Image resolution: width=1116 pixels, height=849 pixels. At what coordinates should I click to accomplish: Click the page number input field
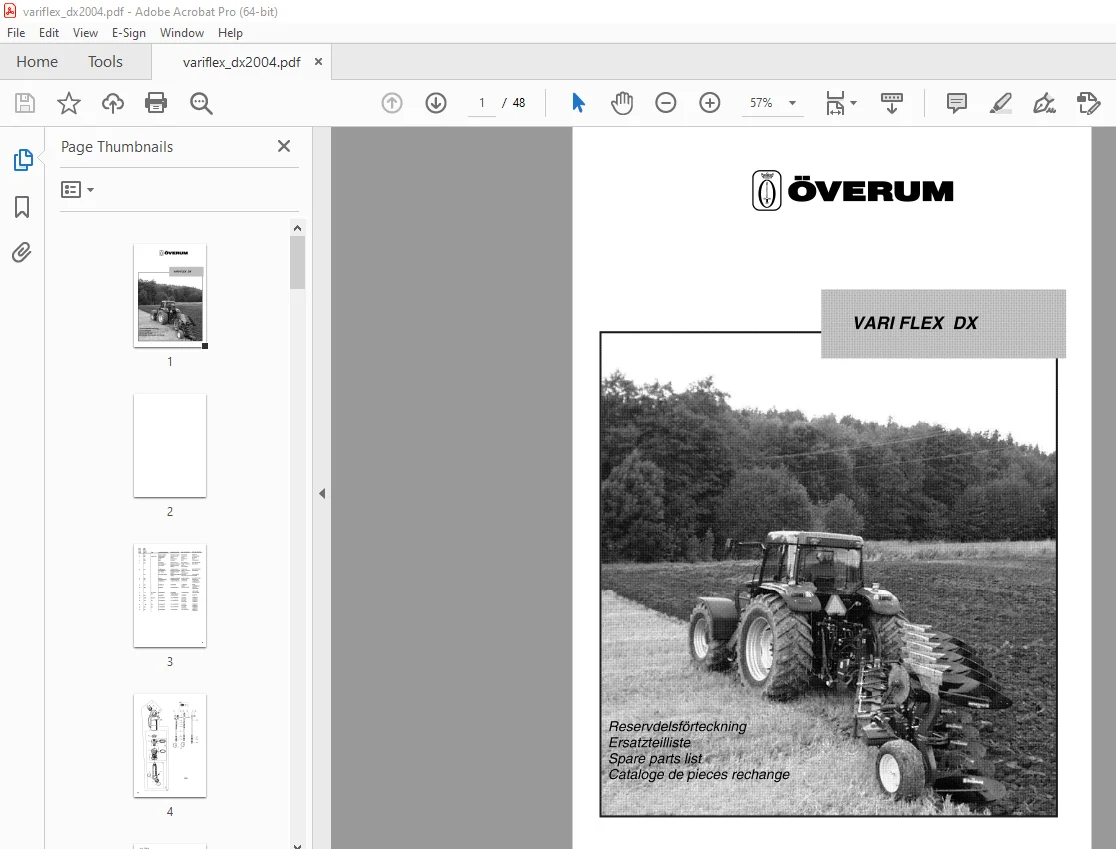(x=482, y=103)
